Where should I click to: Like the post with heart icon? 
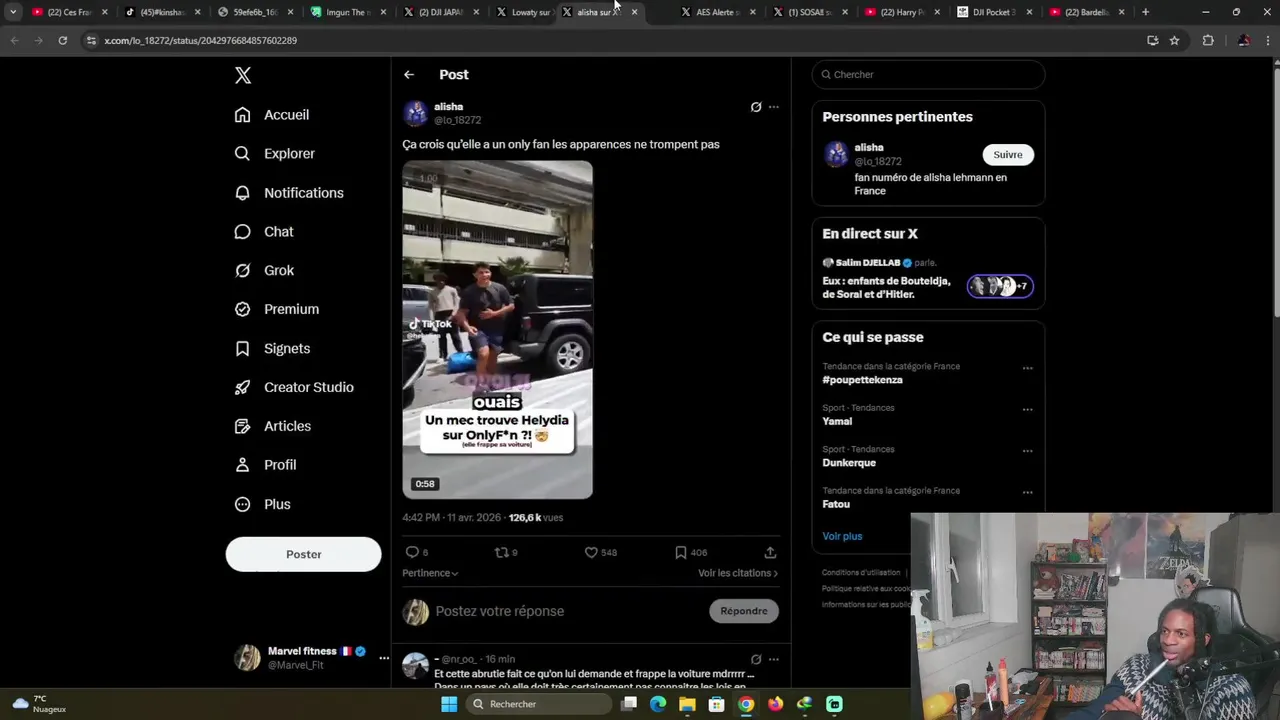(591, 552)
